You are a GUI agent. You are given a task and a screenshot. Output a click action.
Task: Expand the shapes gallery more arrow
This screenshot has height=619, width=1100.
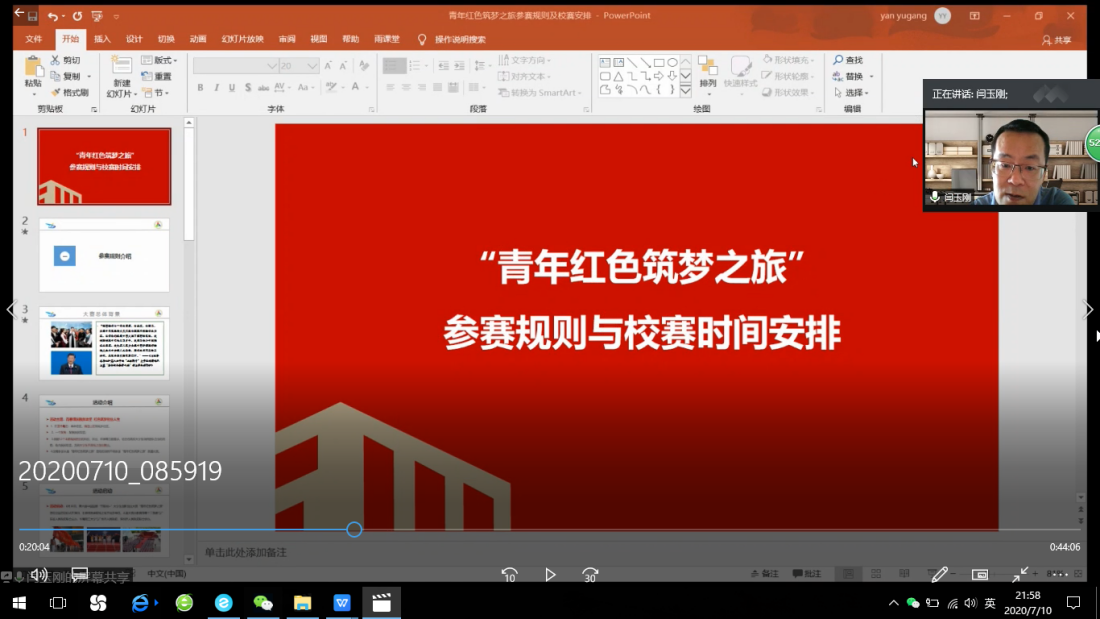[686, 91]
